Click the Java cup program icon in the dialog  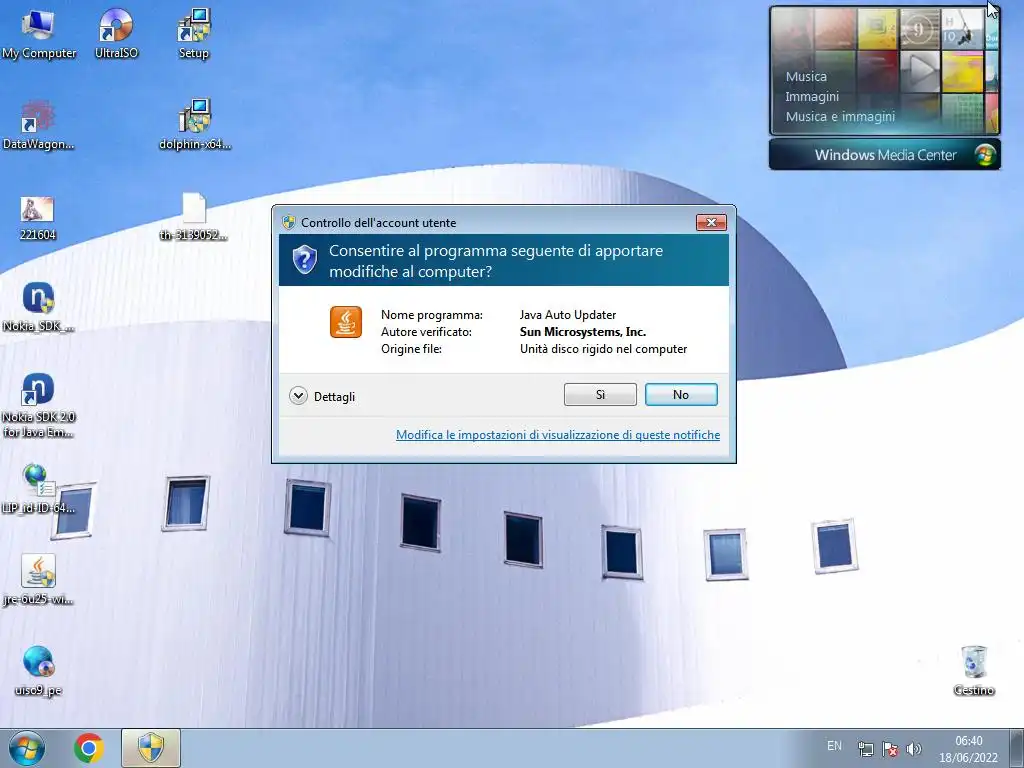[x=345, y=322]
